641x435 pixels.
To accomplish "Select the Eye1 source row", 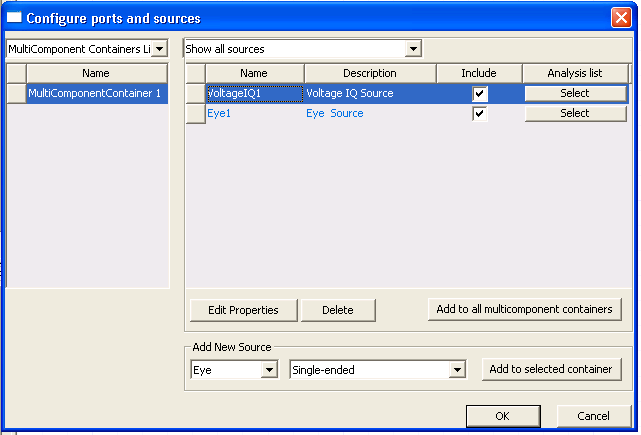I will [x=254, y=113].
